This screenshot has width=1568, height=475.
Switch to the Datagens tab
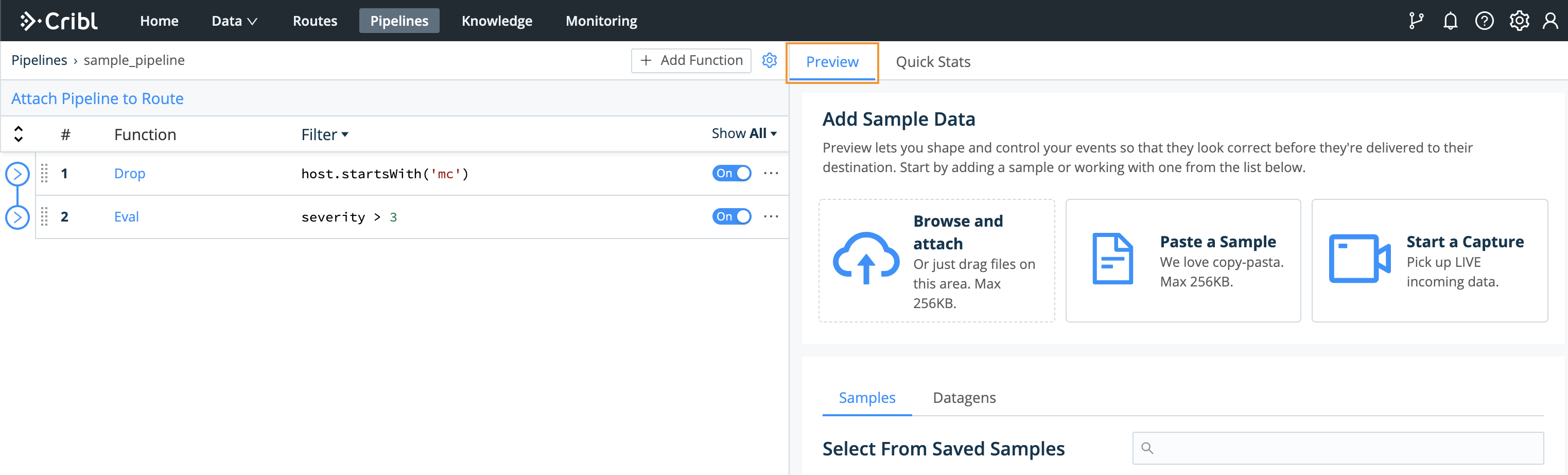[x=964, y=398]
